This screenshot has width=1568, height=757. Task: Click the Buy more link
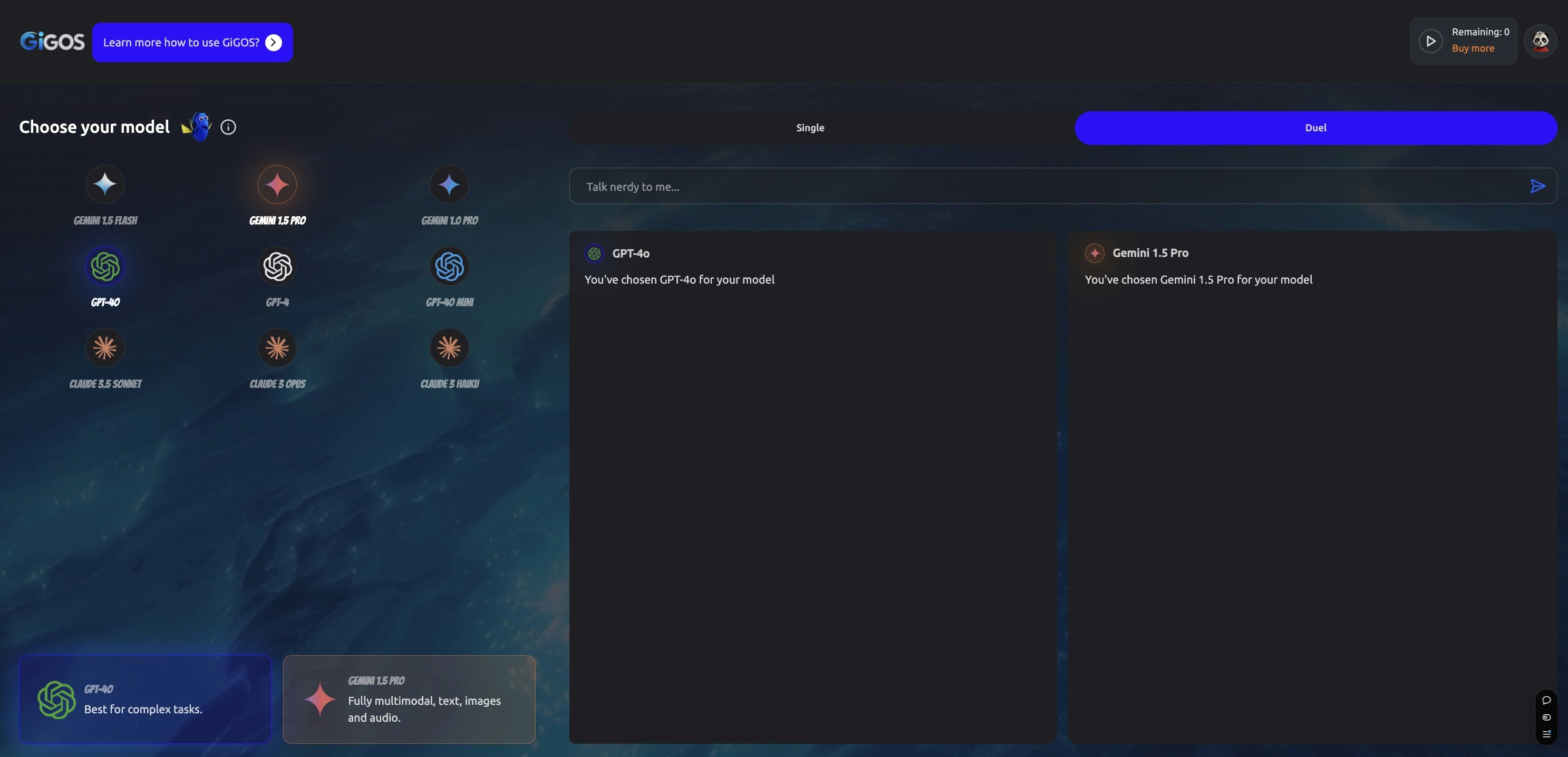1473,48
